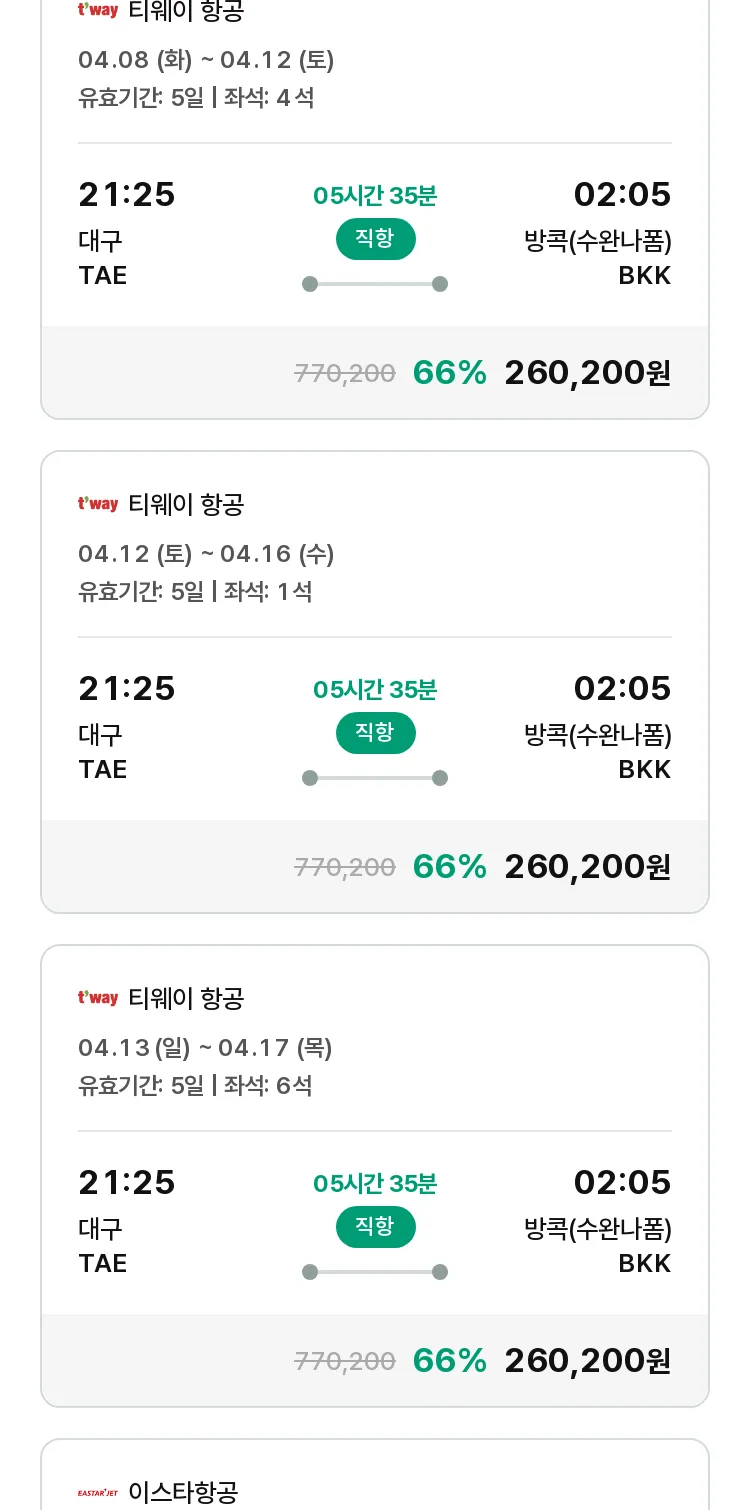
Task: Select the 260,200원 price on the 04.13 flight
Action: [588, 1360]
